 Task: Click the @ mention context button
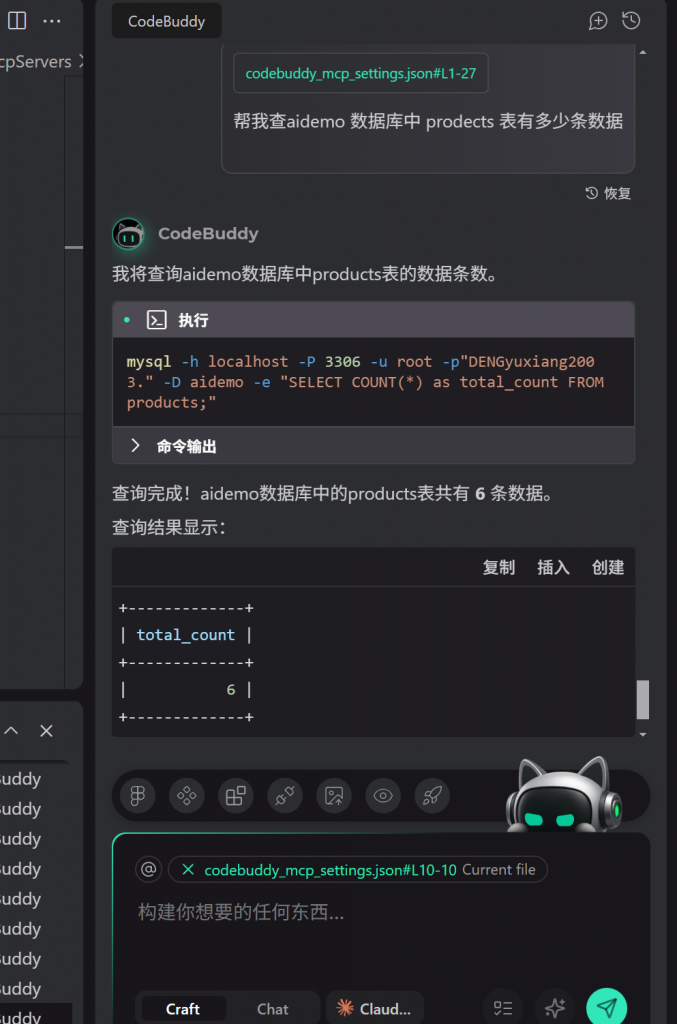pos(149,869)
